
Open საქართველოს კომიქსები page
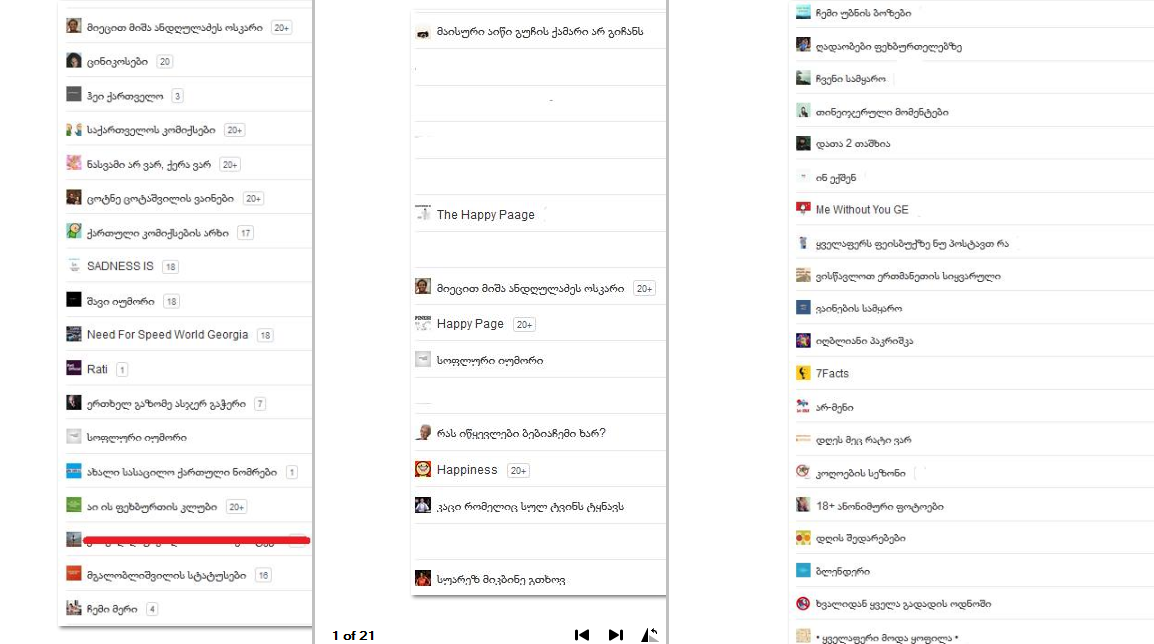pos(151,130)
